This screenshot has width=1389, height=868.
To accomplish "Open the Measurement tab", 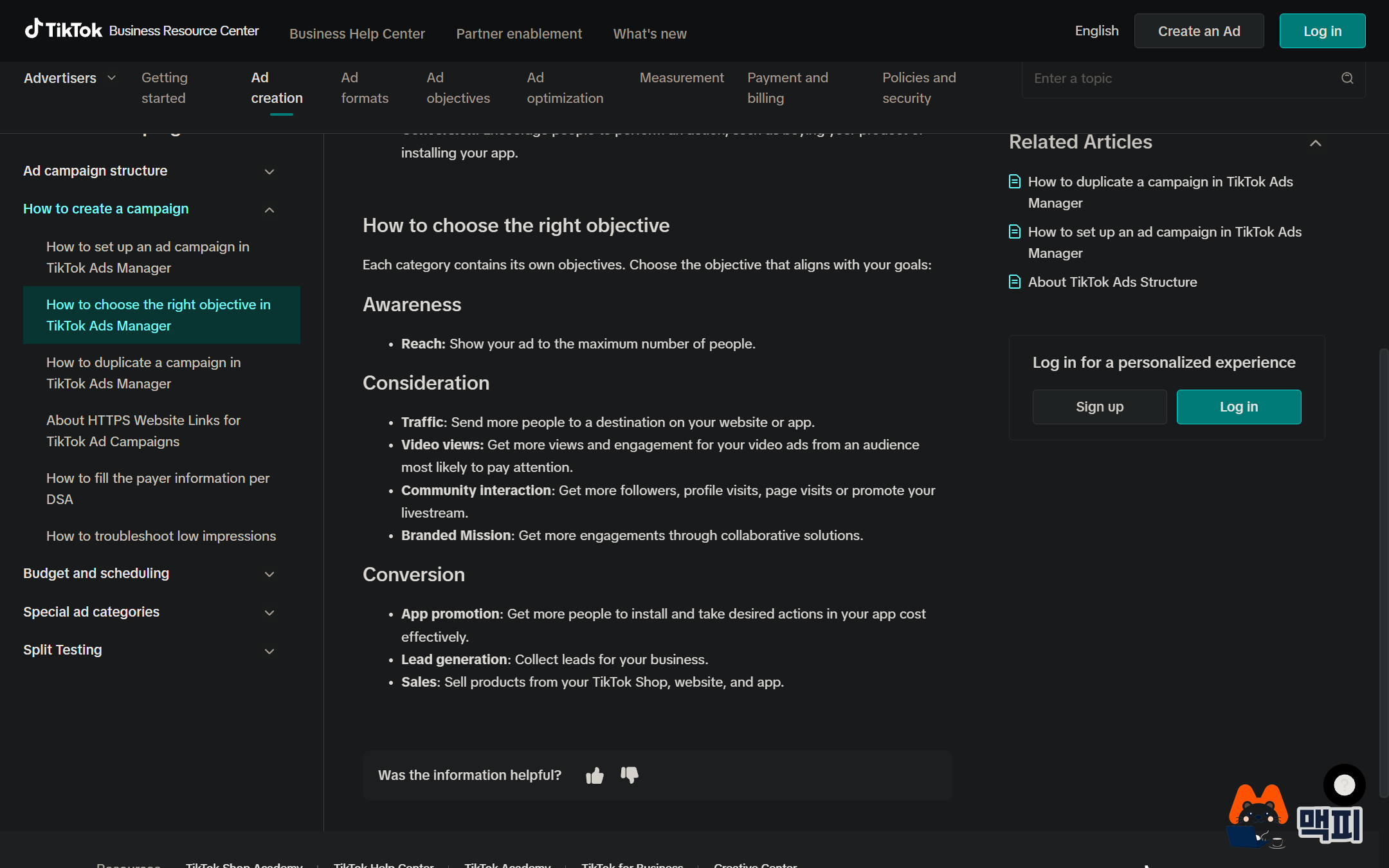I will click(x=682, y=78).
